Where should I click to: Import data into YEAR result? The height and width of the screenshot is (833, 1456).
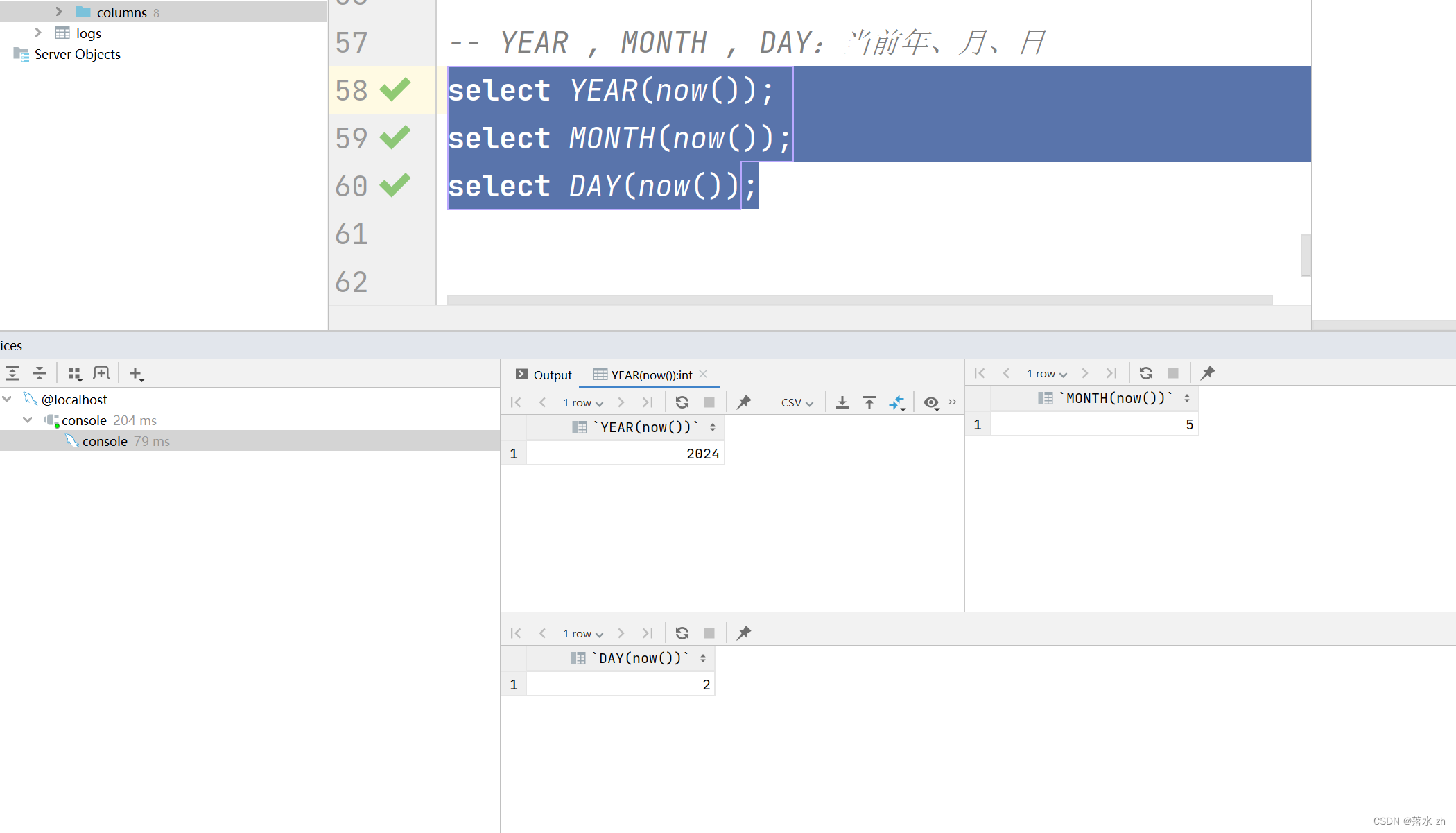click(869, 402)
